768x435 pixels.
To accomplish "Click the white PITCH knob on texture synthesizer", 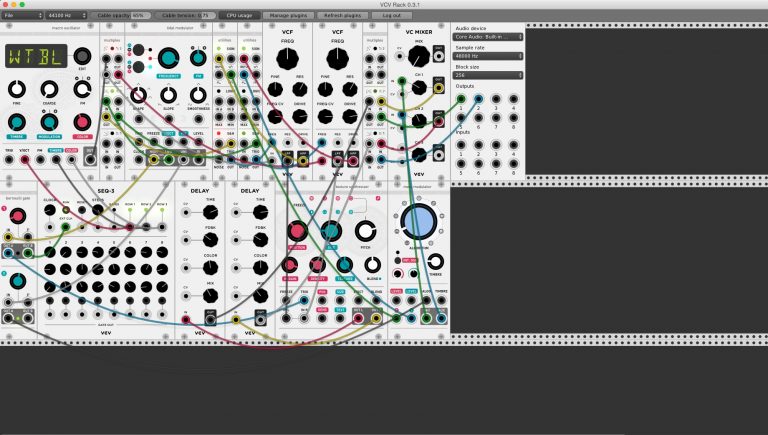I will click(x=365, y=231).
